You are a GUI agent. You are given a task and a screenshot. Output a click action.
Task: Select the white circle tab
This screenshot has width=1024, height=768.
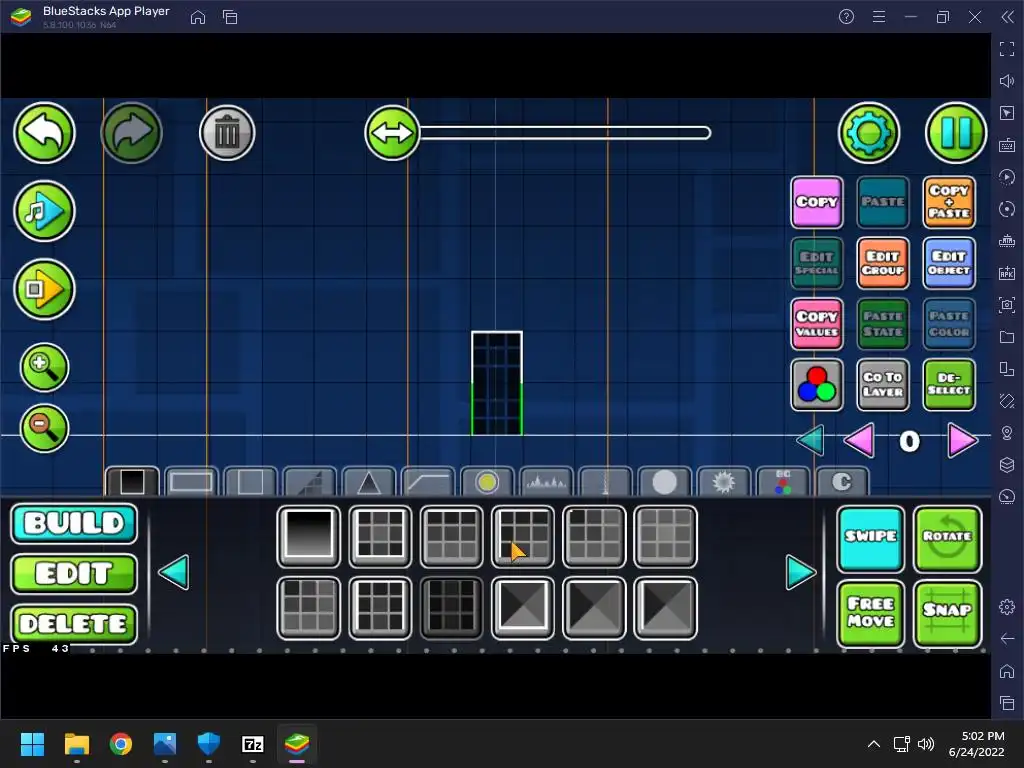pos(664,482)
